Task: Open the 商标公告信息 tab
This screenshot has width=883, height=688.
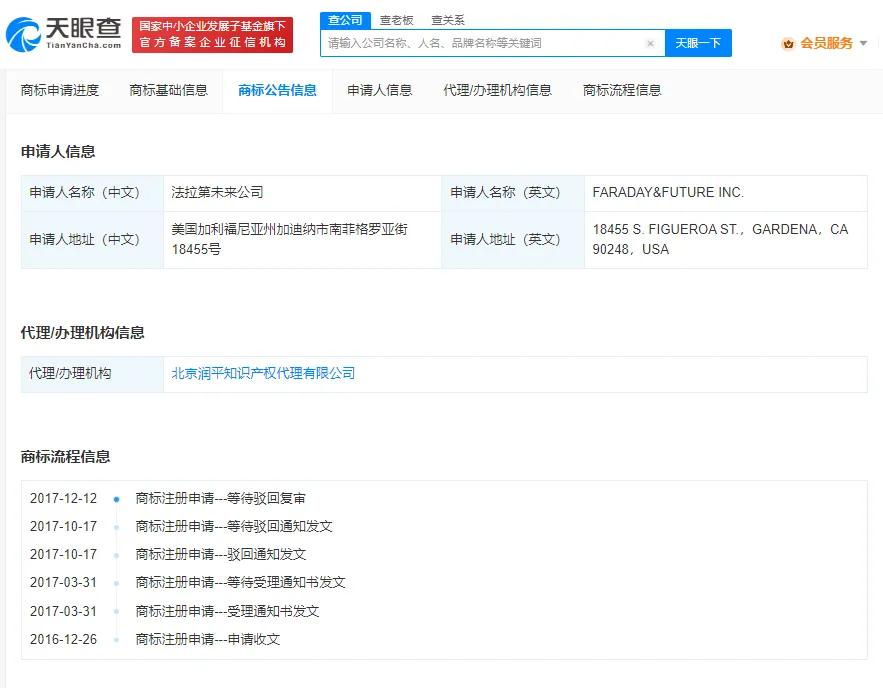Action: coord(277,90)
